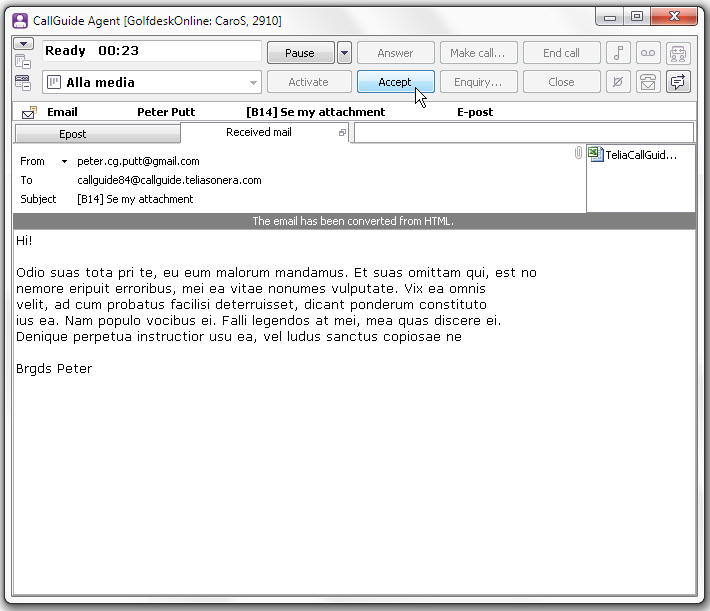Click the undock icon on Received mail tab
The image size is (710, 611).
342,133
